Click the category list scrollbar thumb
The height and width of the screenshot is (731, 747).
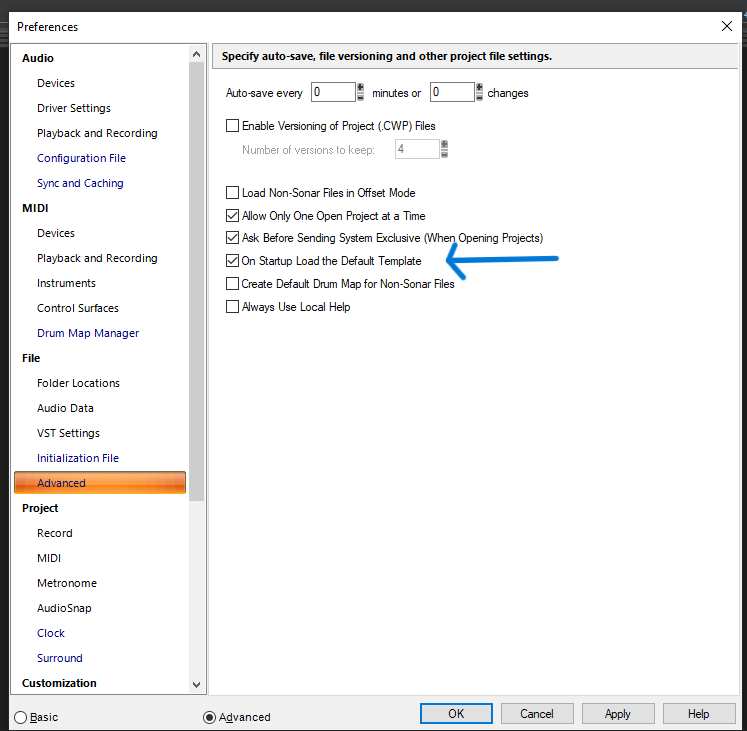196,281
